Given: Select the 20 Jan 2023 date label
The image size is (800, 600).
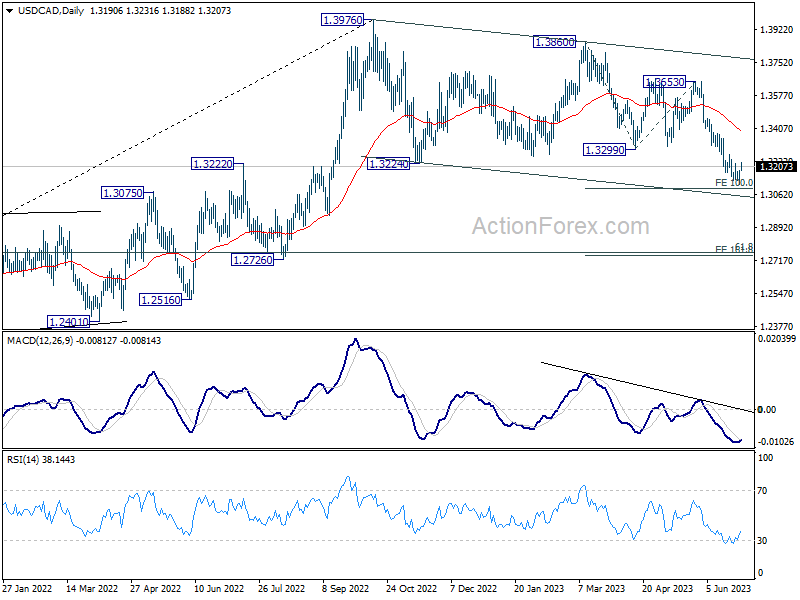Looking at the screenshot, I should pyautogui.click(x=539, y=588).
